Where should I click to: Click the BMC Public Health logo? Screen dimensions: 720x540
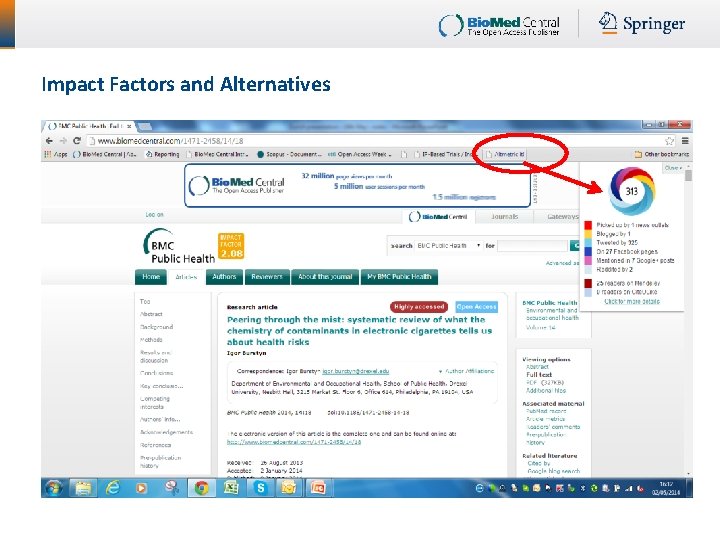click(x=179, y=247)
